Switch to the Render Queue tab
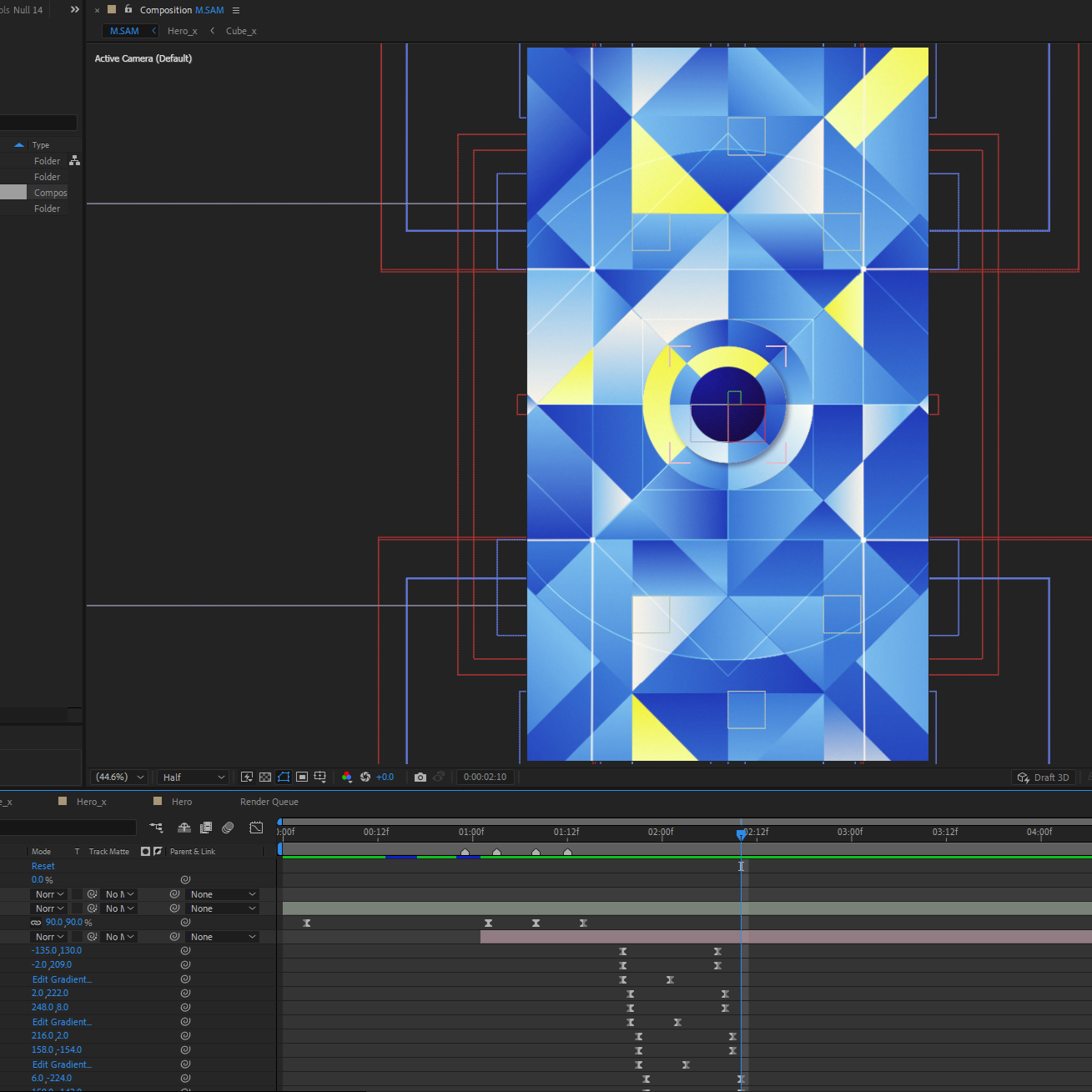 coord(269,802)
